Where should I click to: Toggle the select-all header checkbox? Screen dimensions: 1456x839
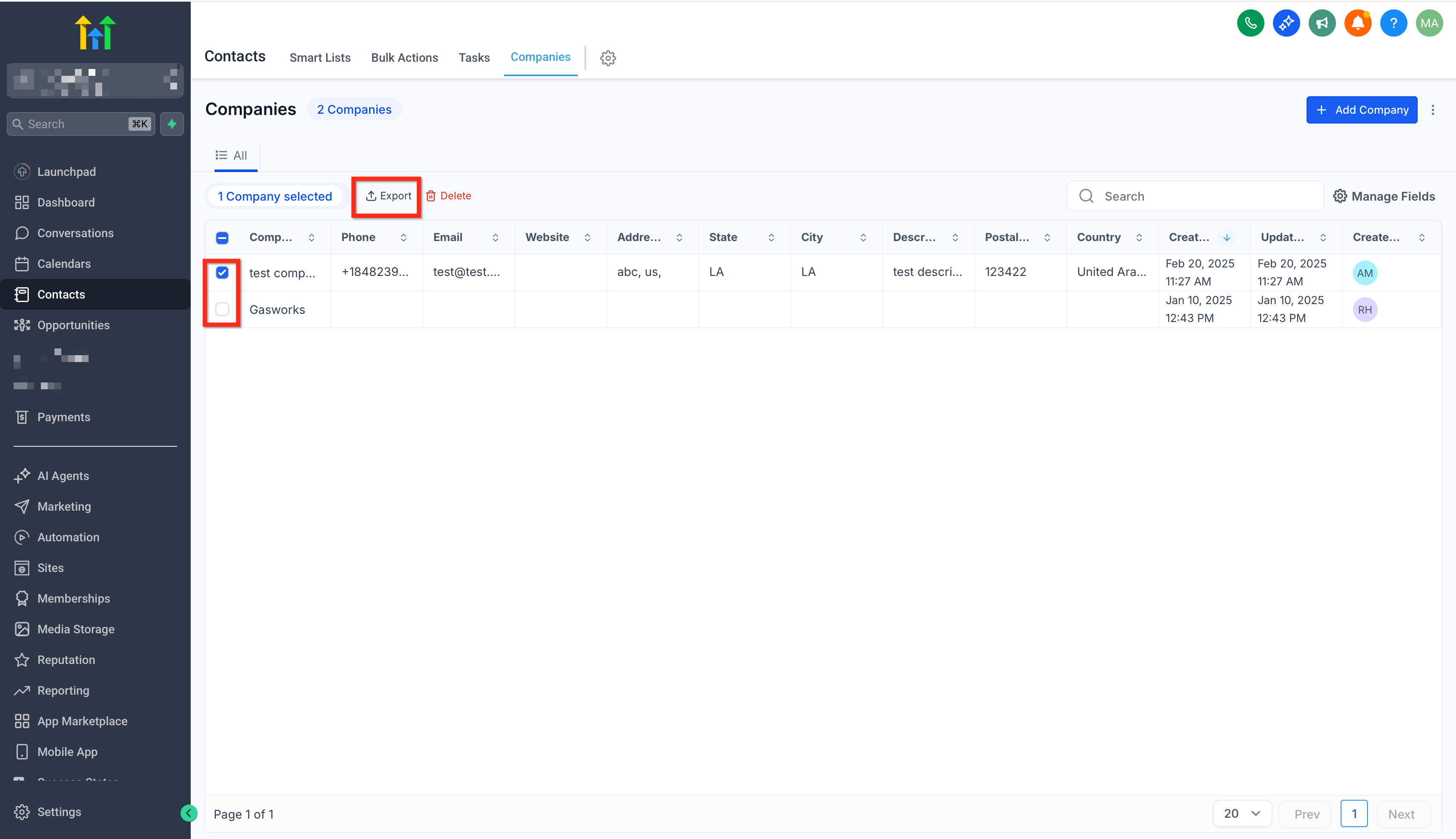point(222,237)
